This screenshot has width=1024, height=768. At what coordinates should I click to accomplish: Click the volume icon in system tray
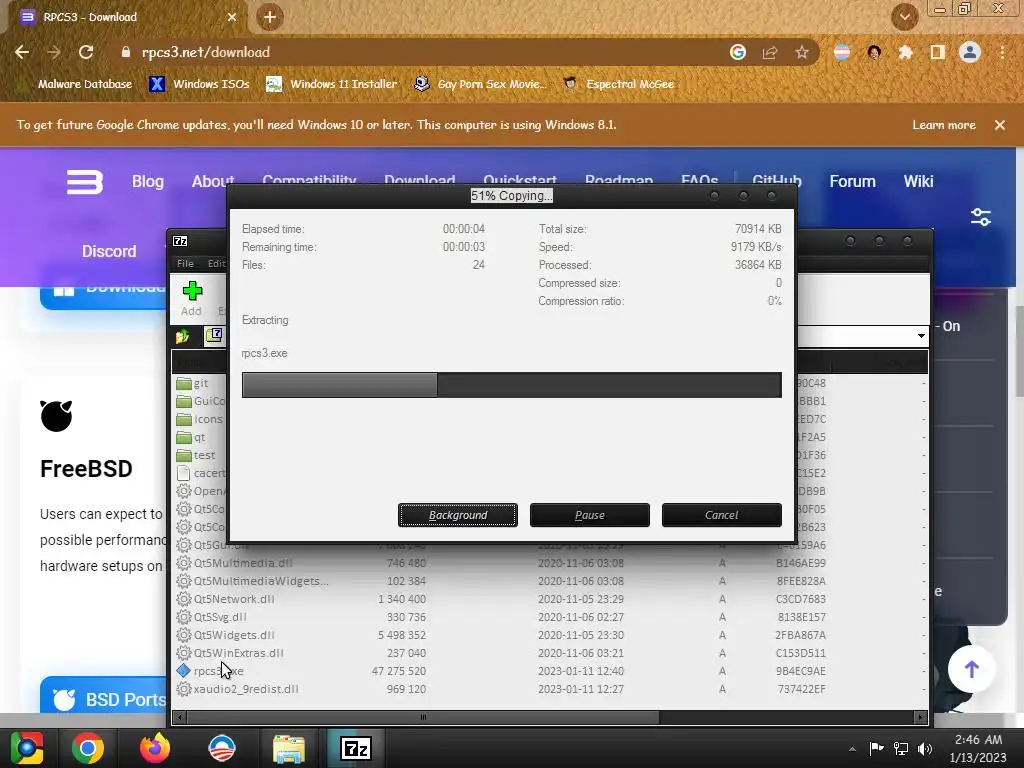click(925, 749)
